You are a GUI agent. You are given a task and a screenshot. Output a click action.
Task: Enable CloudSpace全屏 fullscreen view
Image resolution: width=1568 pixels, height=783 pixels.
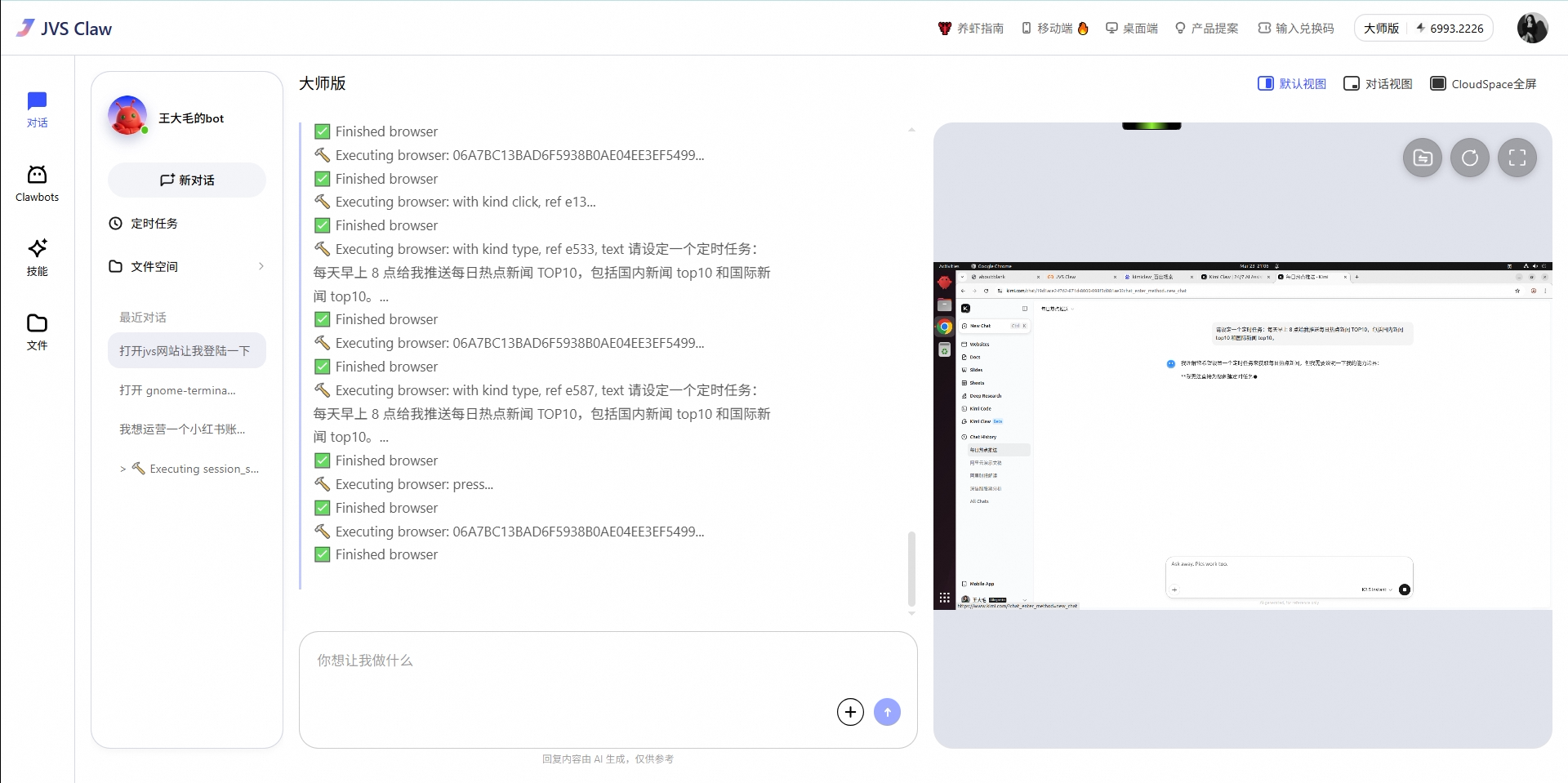pyautogui.click(x=1483, y=83)
